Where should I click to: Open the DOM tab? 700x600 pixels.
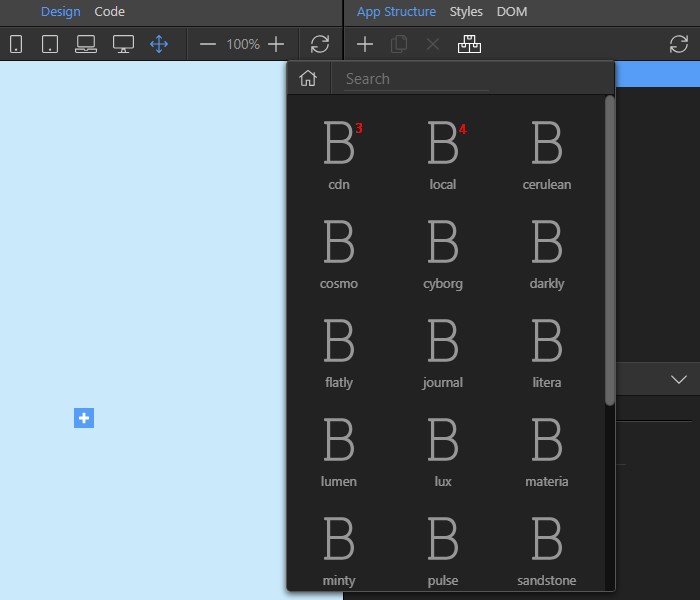512,12
